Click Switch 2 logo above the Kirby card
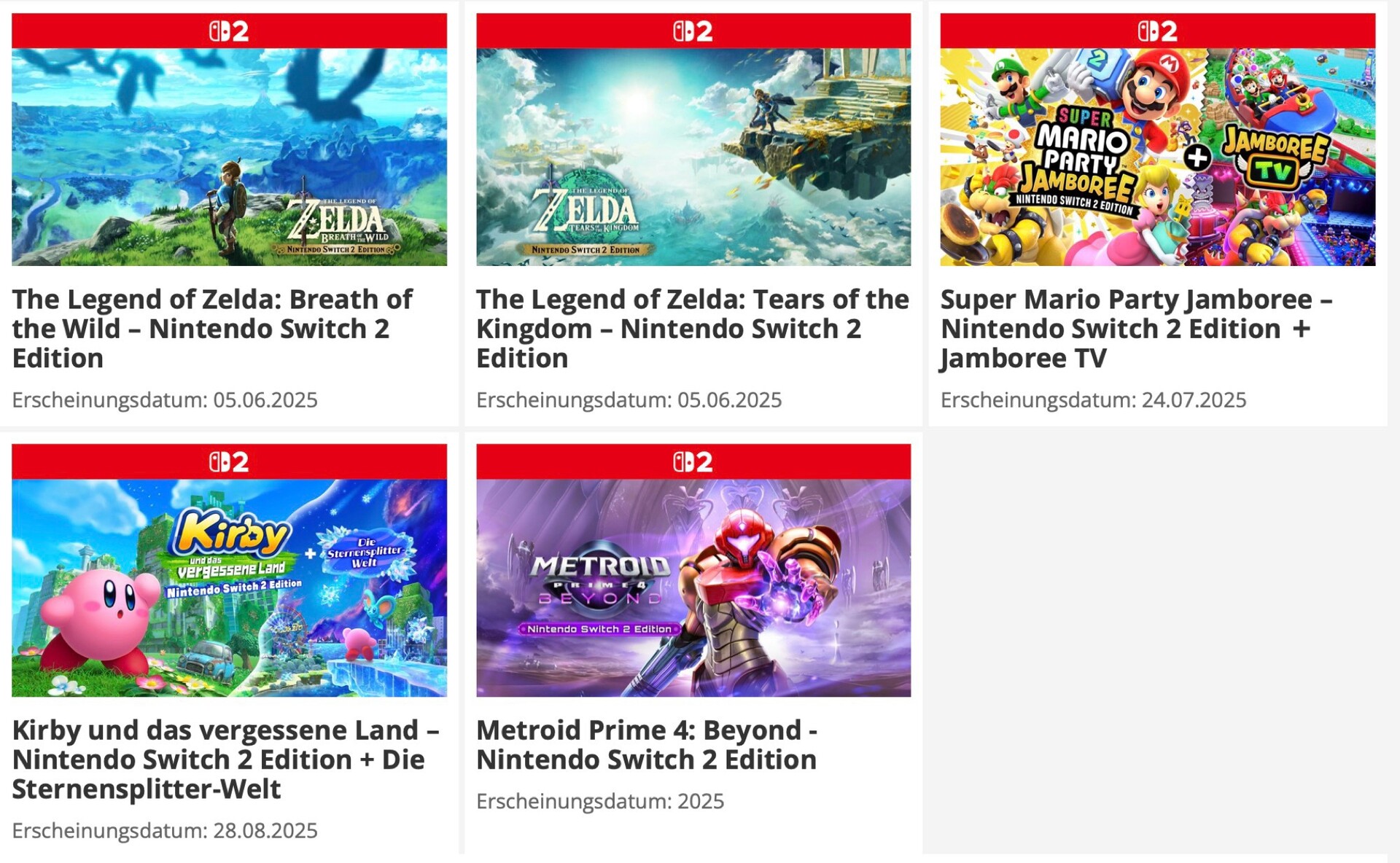This screenshot has height=863, width=1400. pyautogui.click(x=229, y=462)
